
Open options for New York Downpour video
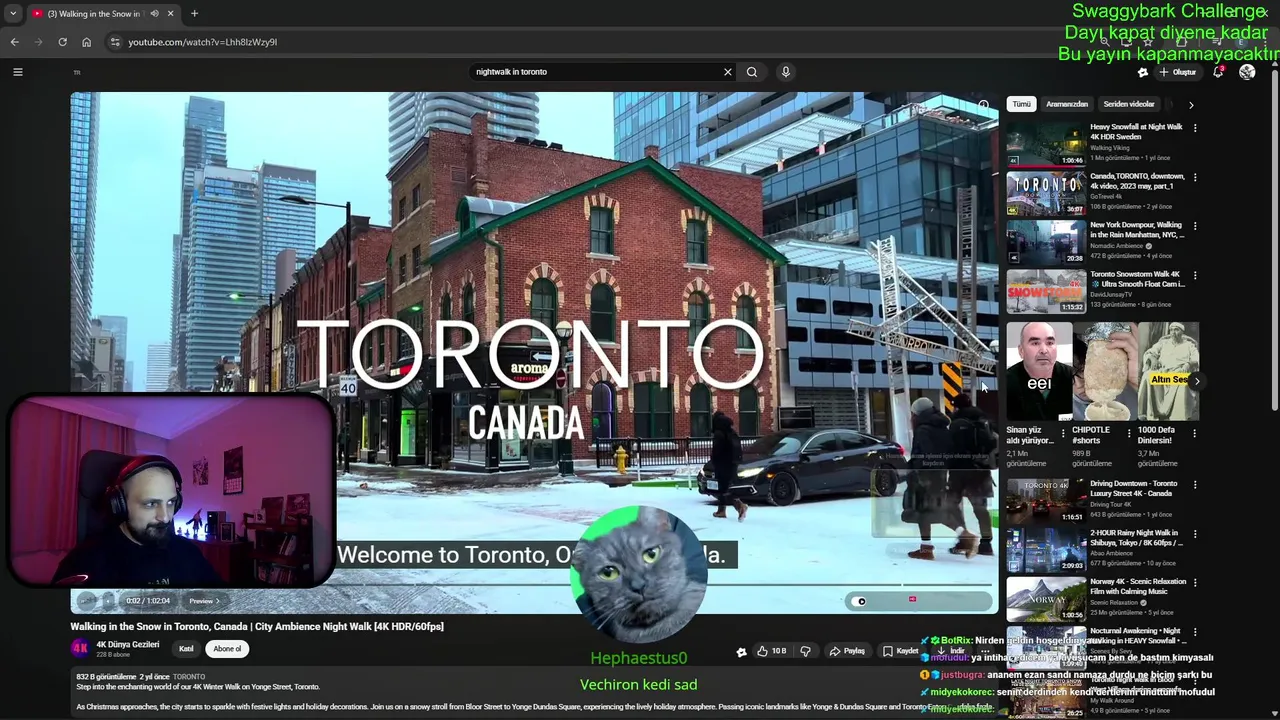(1194, 226)
